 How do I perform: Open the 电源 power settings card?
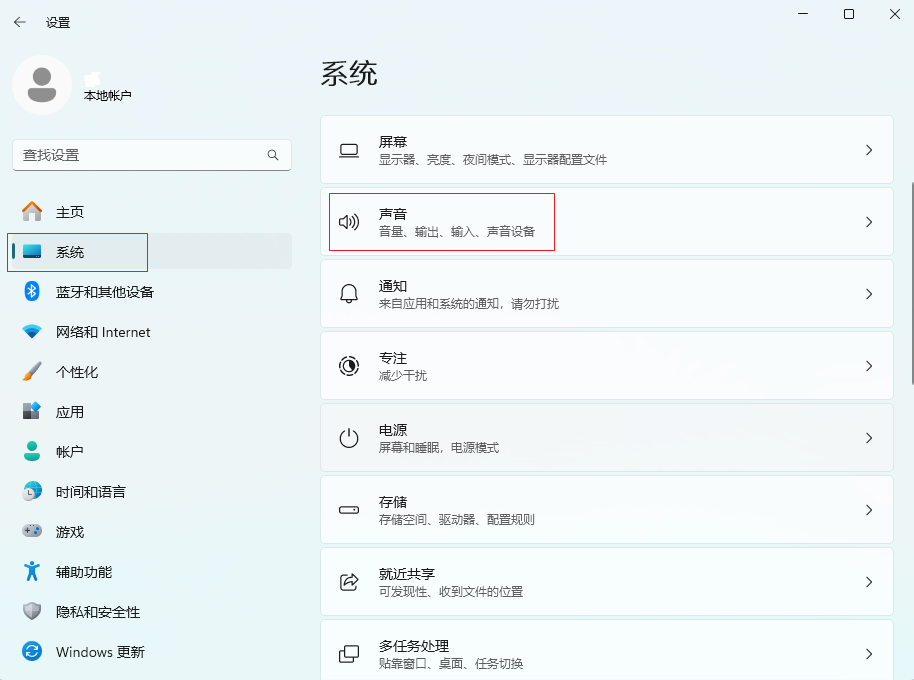[x=607, y=438]
